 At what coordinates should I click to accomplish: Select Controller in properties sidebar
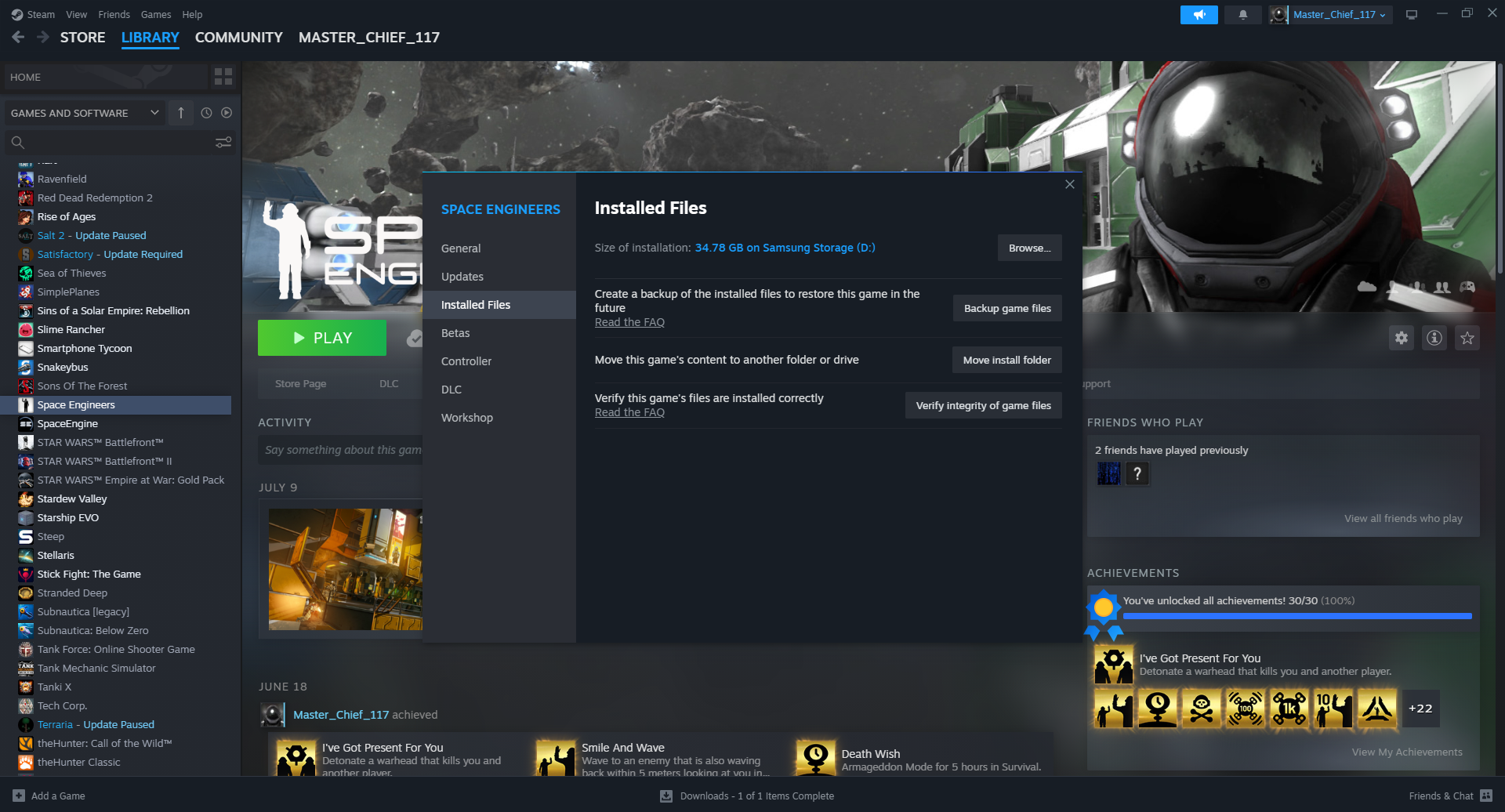click(x=499, y=361)
